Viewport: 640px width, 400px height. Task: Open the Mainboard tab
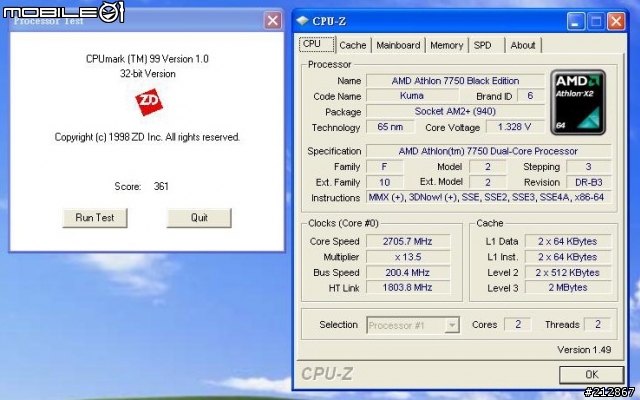click(x=398, y=45)
